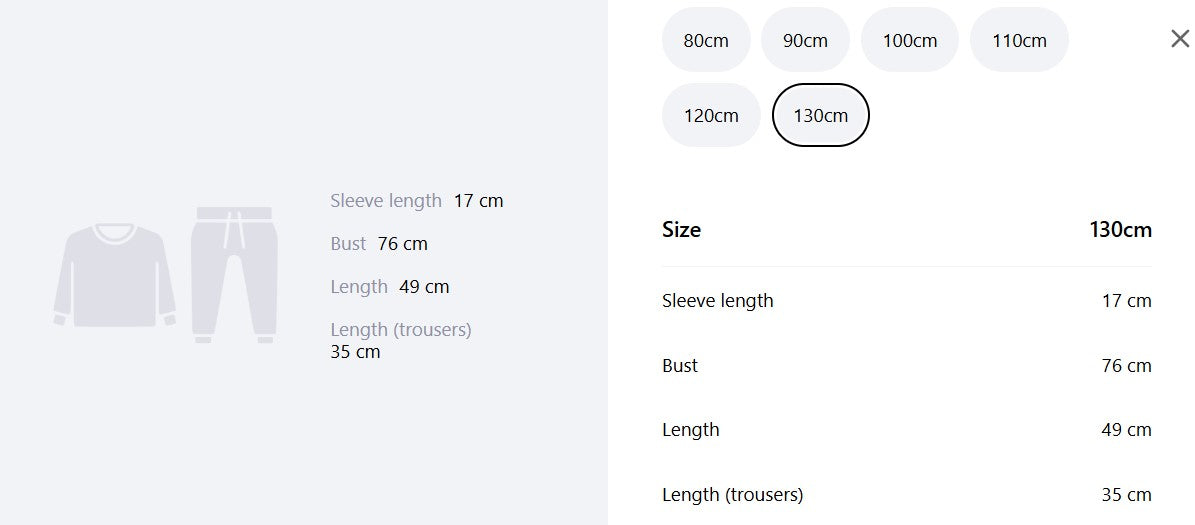Screen dimensions: 1195x525
Task: Click the Length 49 cm label near the illustration
Action: point(389,287)
